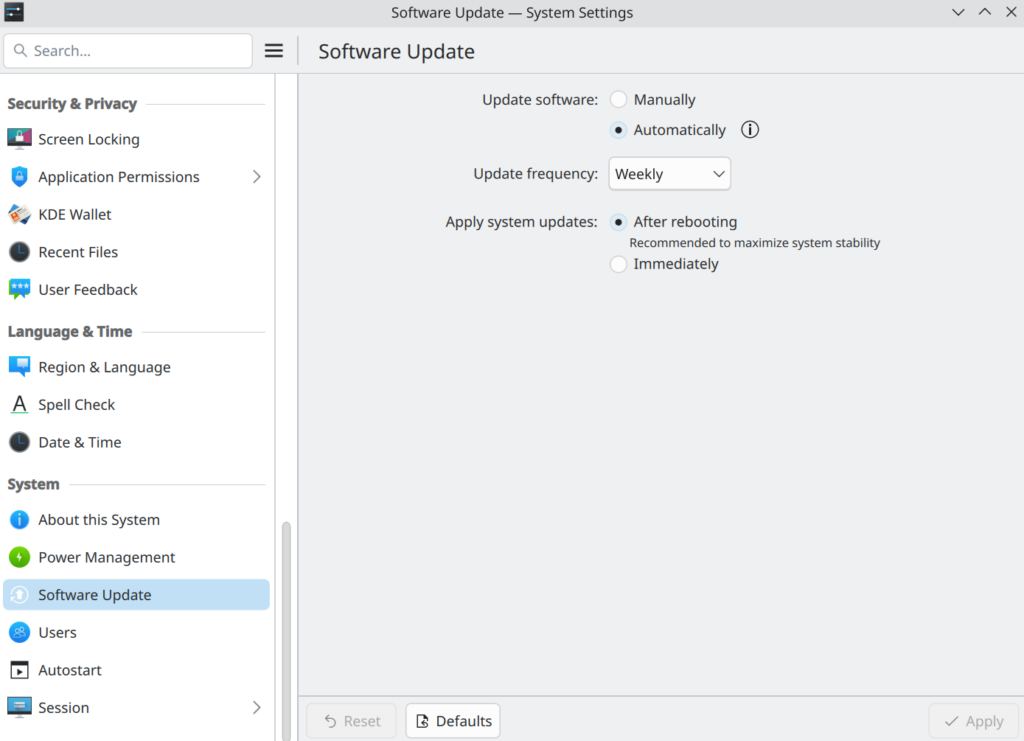Open the hamburger menu button
Viewport: 1024px width, 741px height.
click(x=274, y=51)
